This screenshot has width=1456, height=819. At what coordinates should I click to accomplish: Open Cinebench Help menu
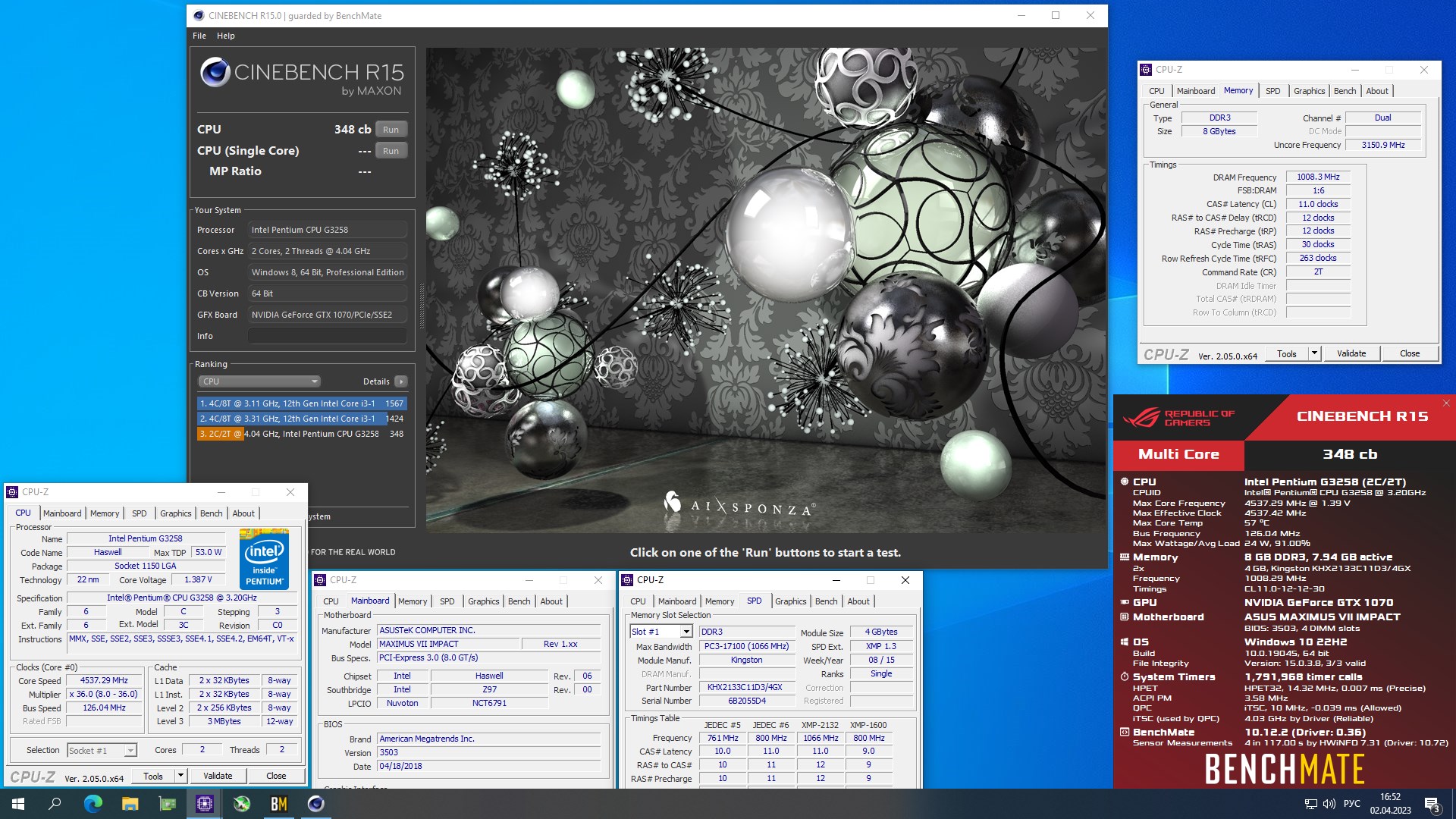(226, 36)
